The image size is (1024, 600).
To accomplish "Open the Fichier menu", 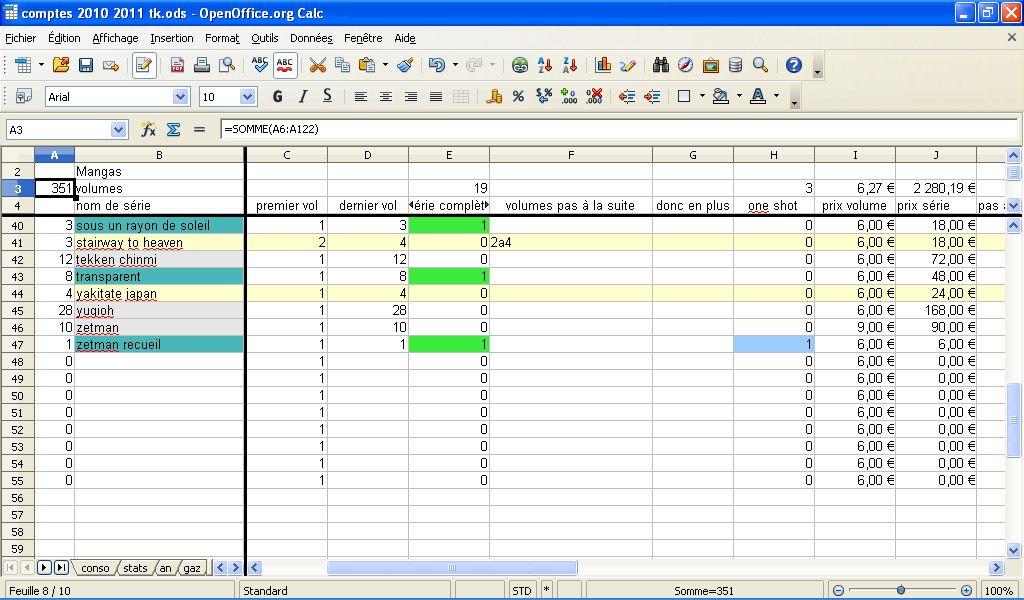I will pos(21,38).
